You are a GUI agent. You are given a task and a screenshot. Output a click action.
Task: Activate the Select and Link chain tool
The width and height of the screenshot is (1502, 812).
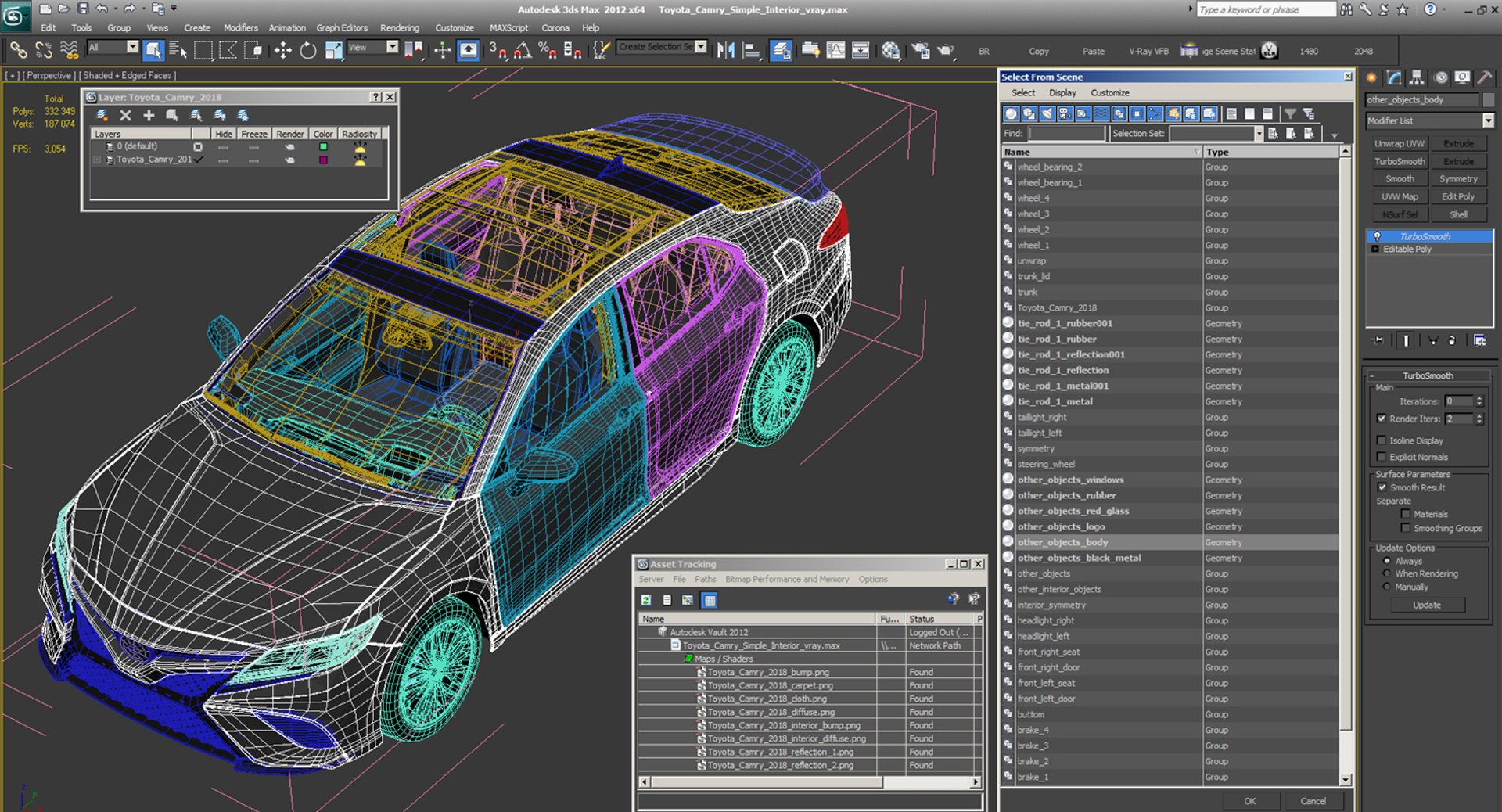point(17,51)
